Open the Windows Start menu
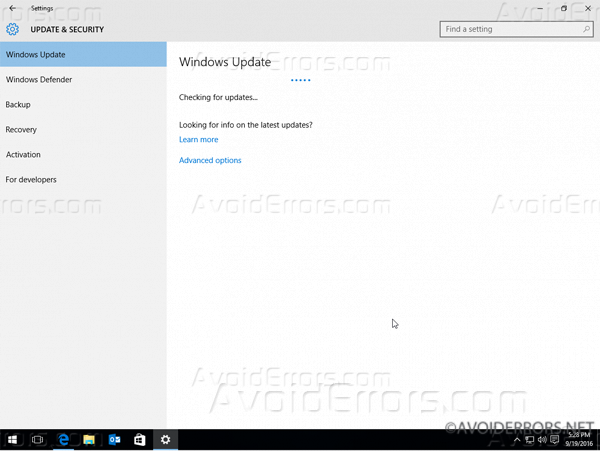This screenshot has width=600, height=451. (13, 440)
